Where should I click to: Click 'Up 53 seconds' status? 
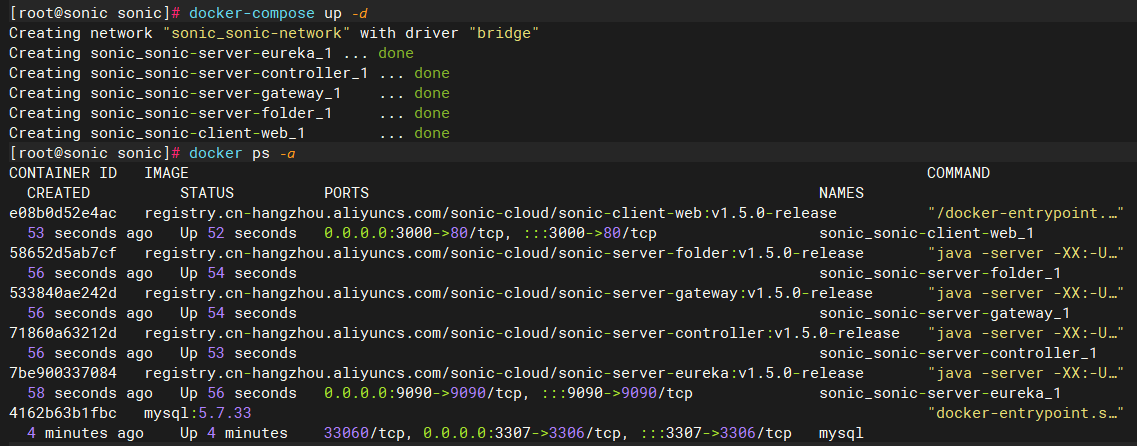pyautogui.click(x=239, y=353)
